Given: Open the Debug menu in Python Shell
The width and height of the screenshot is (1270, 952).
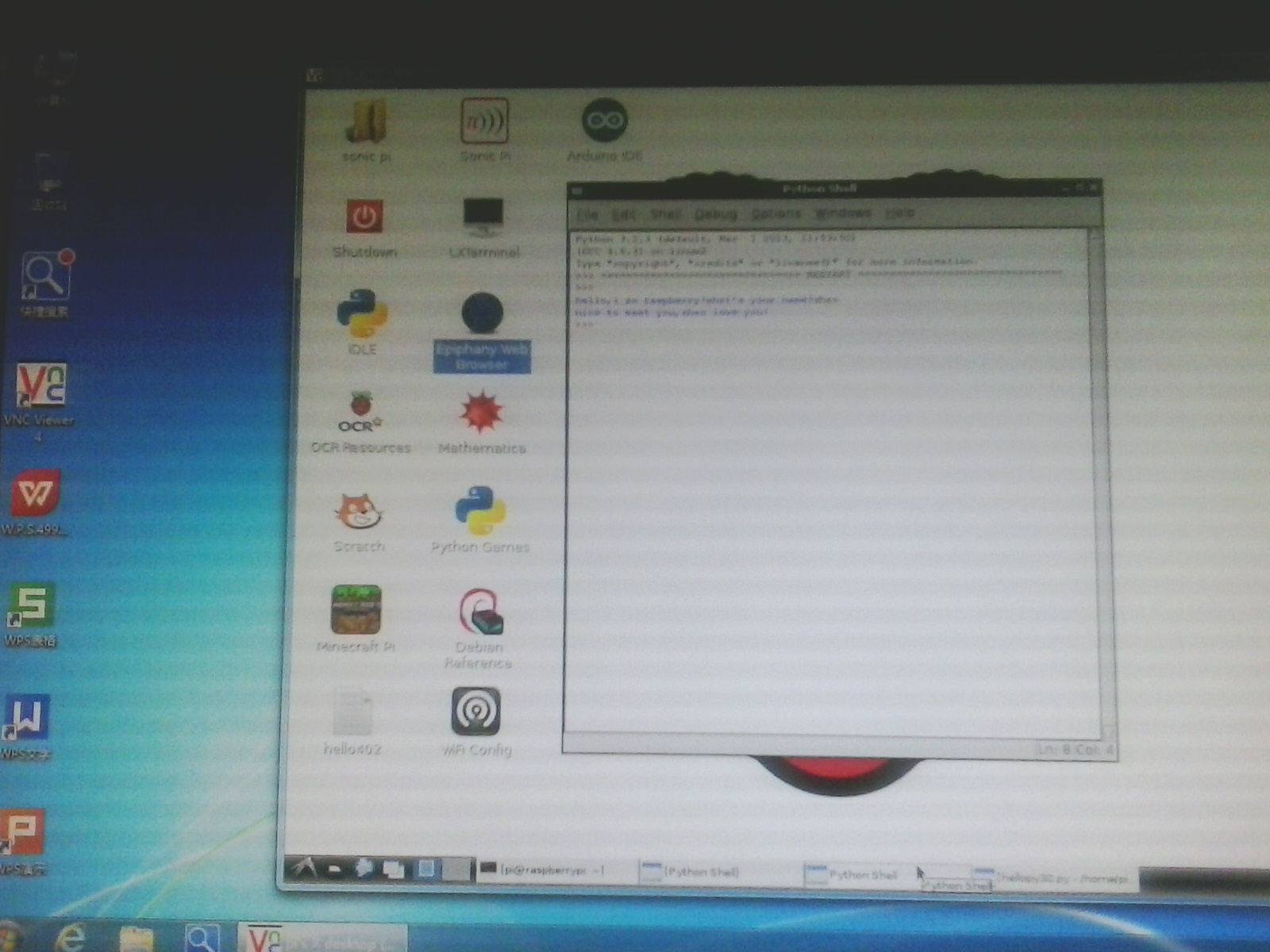Looking at the screenshot, I should pyautogui.click(x=715, y=214).
